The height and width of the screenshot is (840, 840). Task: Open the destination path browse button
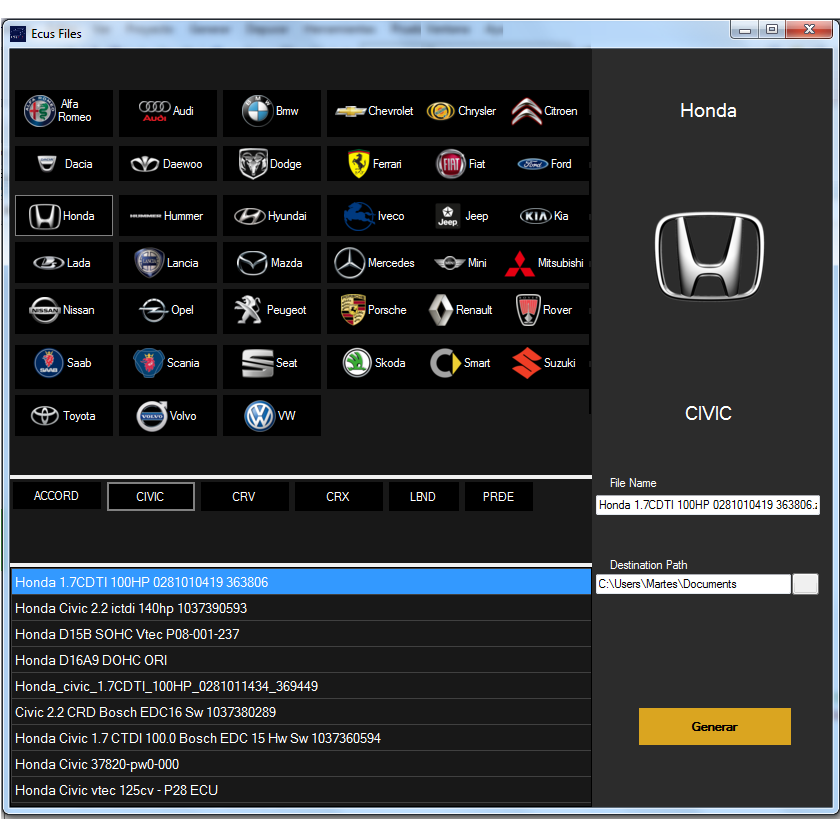pyautogui.click(x=805, y=584)
